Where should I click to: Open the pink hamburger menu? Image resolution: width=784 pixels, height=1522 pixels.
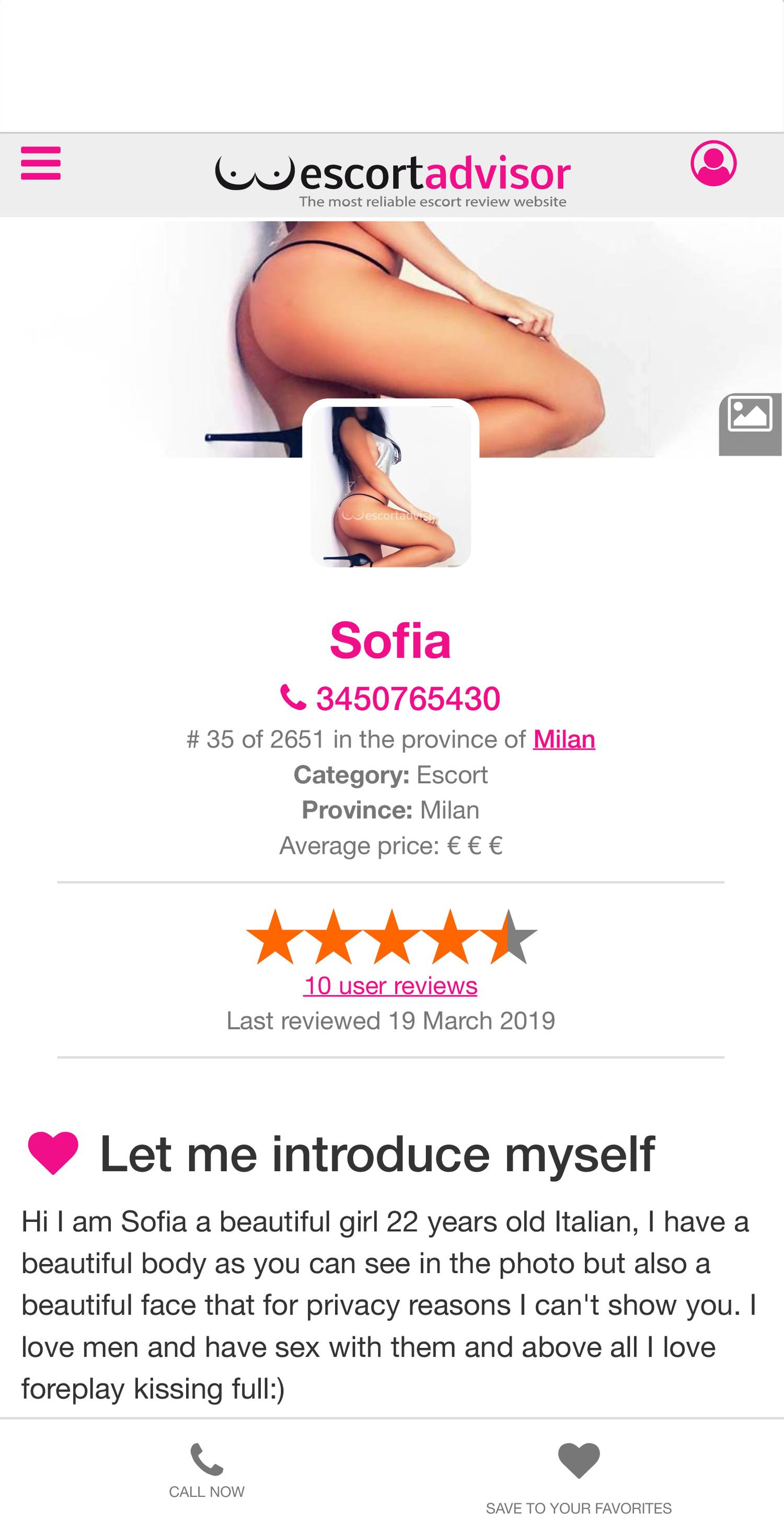(41, 163)
